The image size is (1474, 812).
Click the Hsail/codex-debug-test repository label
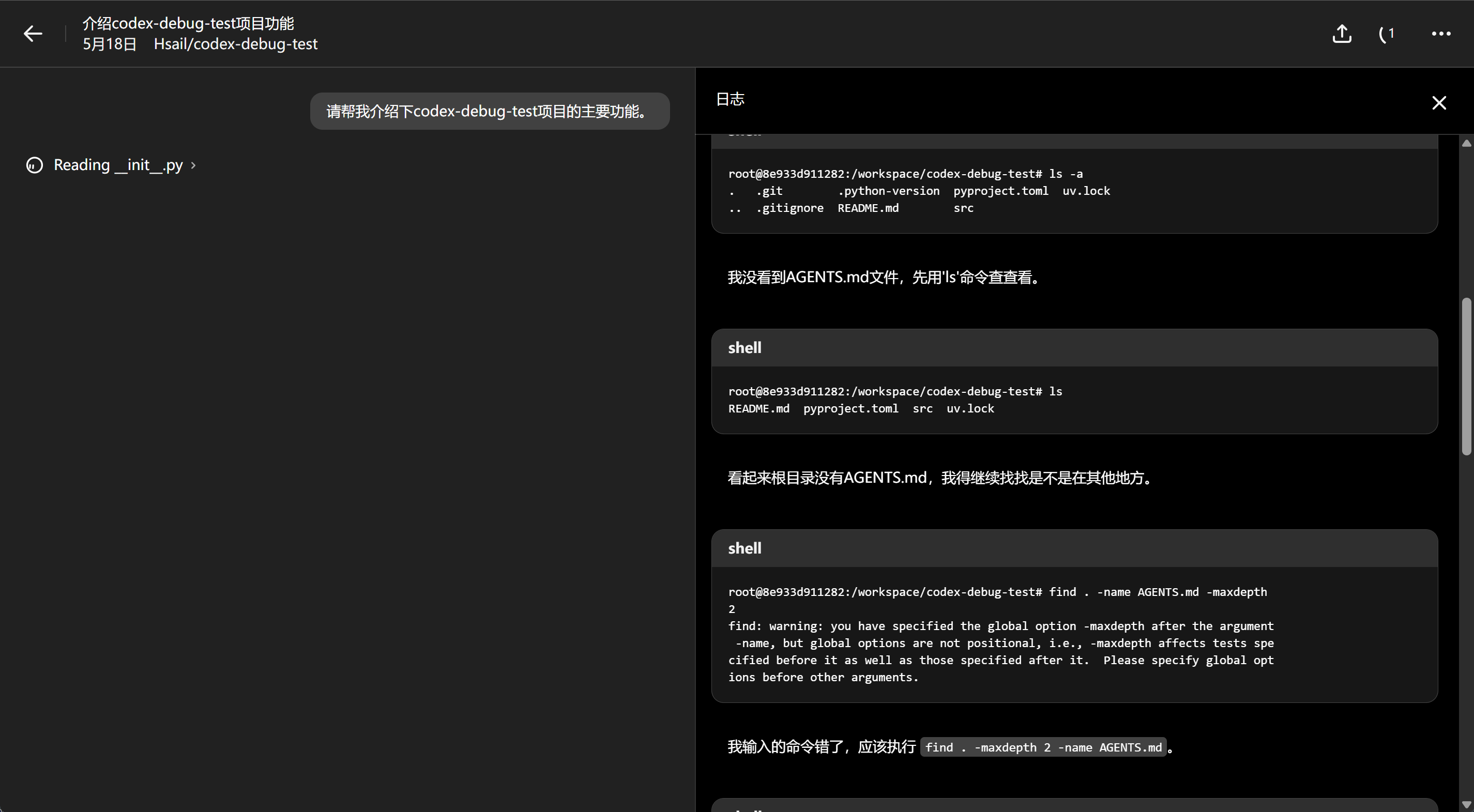coord(235,44)
